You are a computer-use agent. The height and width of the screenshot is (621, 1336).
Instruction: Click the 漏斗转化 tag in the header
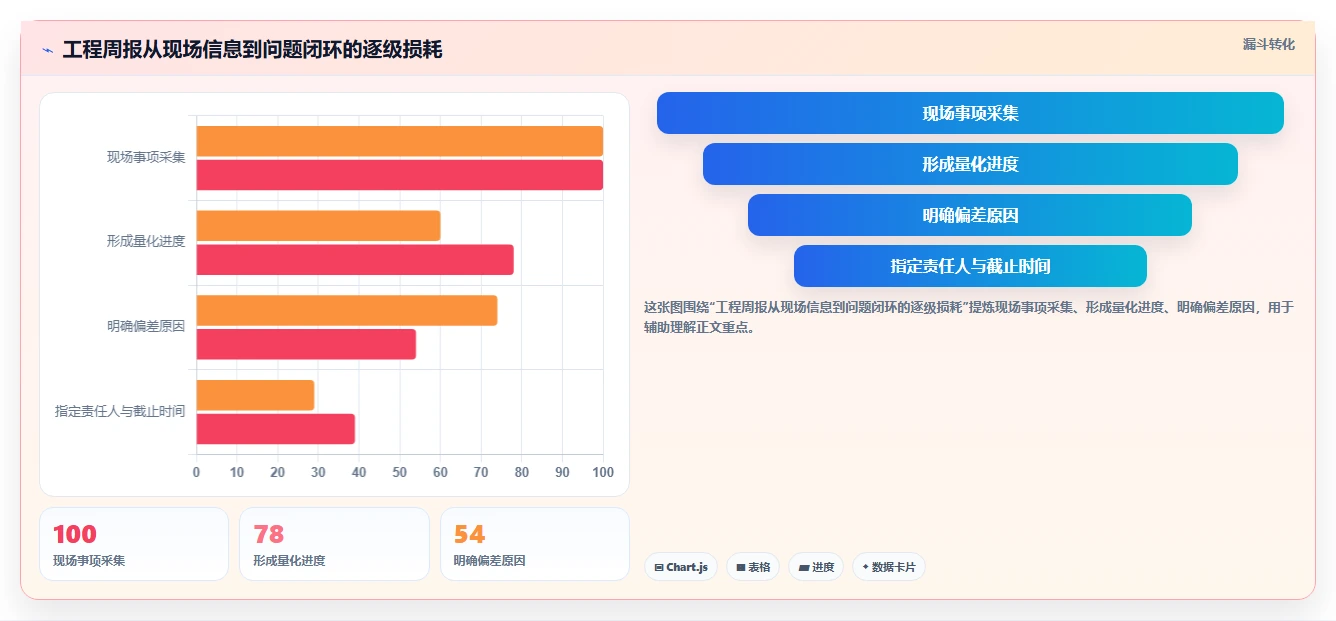[x=1269, y=44]
